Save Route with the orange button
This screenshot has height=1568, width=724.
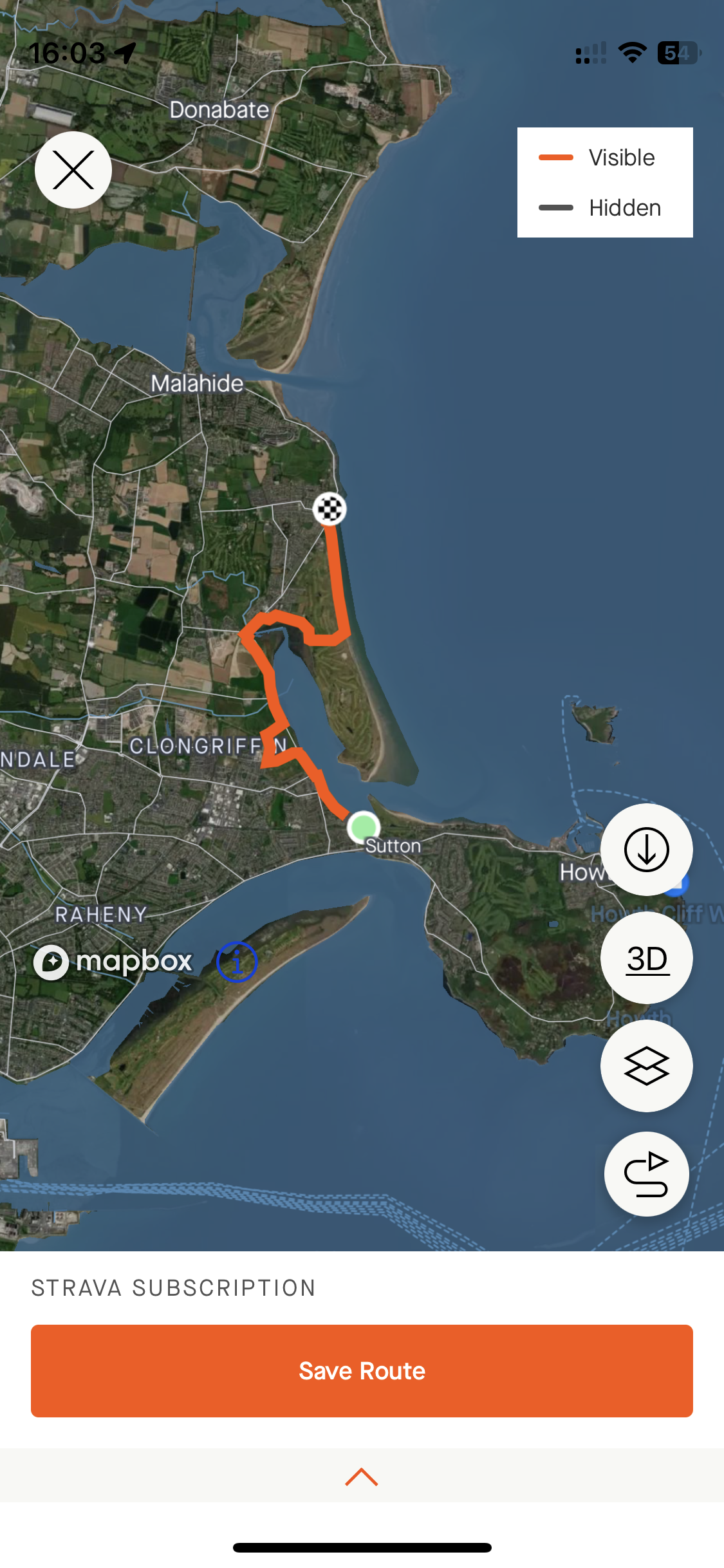362,1371
